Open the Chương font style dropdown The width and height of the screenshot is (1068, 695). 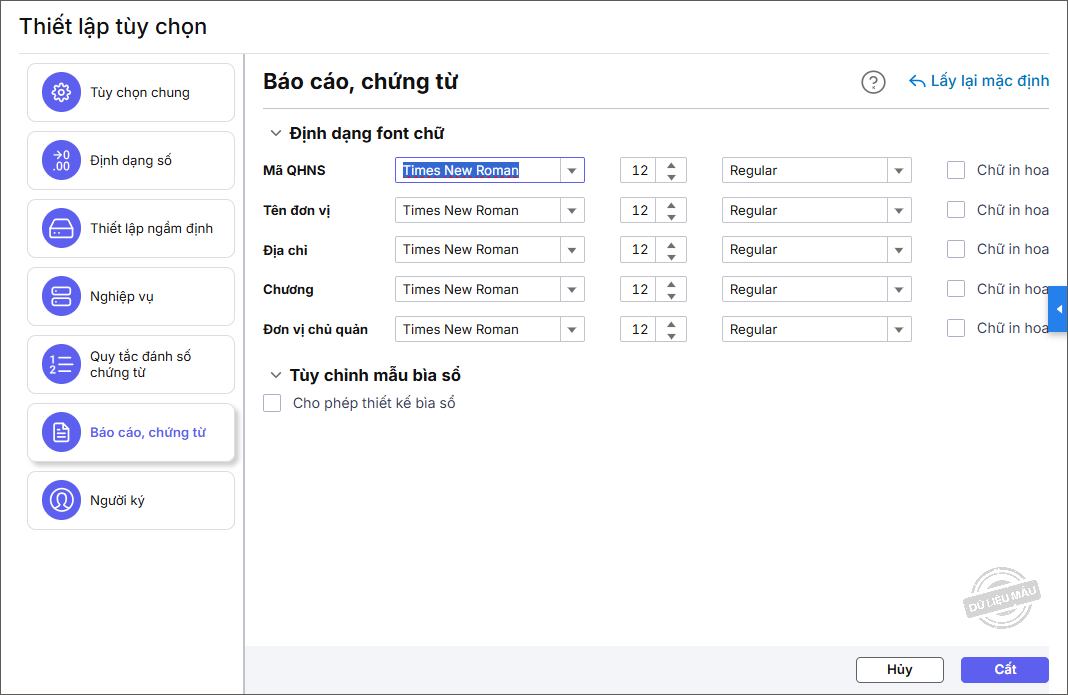899,290
